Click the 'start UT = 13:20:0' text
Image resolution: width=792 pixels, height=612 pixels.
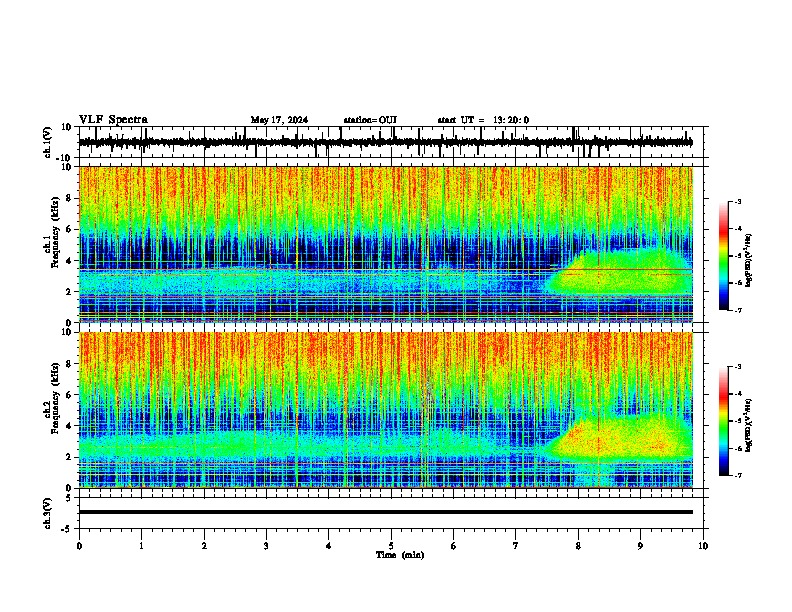tap(483, 120)
